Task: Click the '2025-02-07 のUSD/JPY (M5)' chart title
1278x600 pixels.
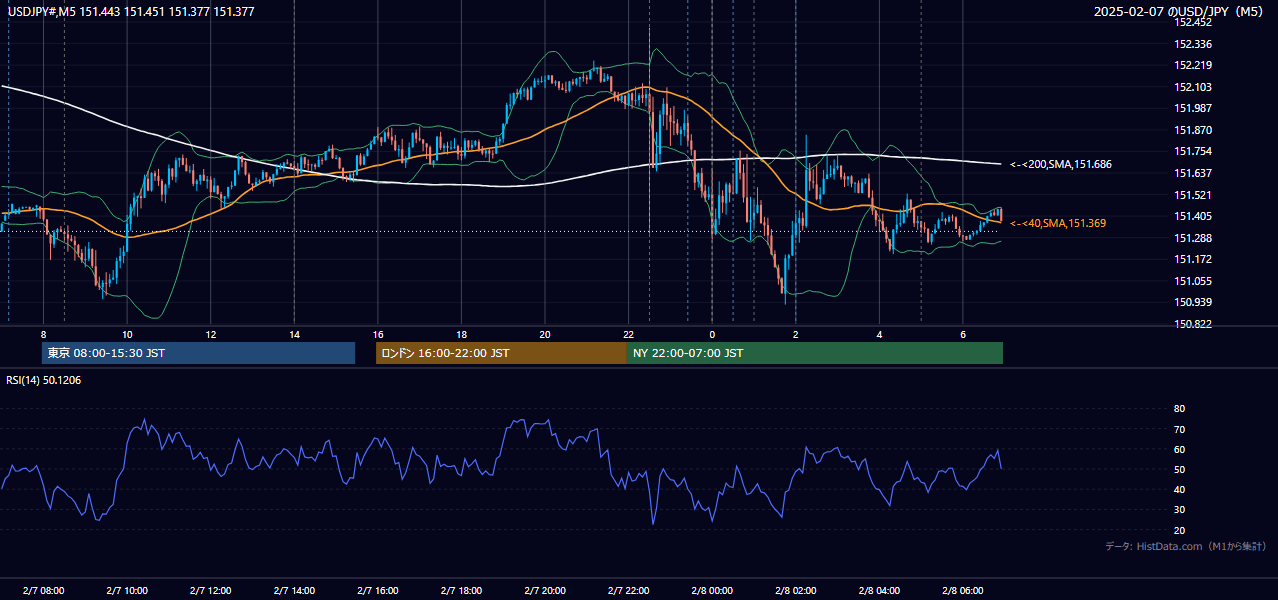Action: [x=1179, y=11]
